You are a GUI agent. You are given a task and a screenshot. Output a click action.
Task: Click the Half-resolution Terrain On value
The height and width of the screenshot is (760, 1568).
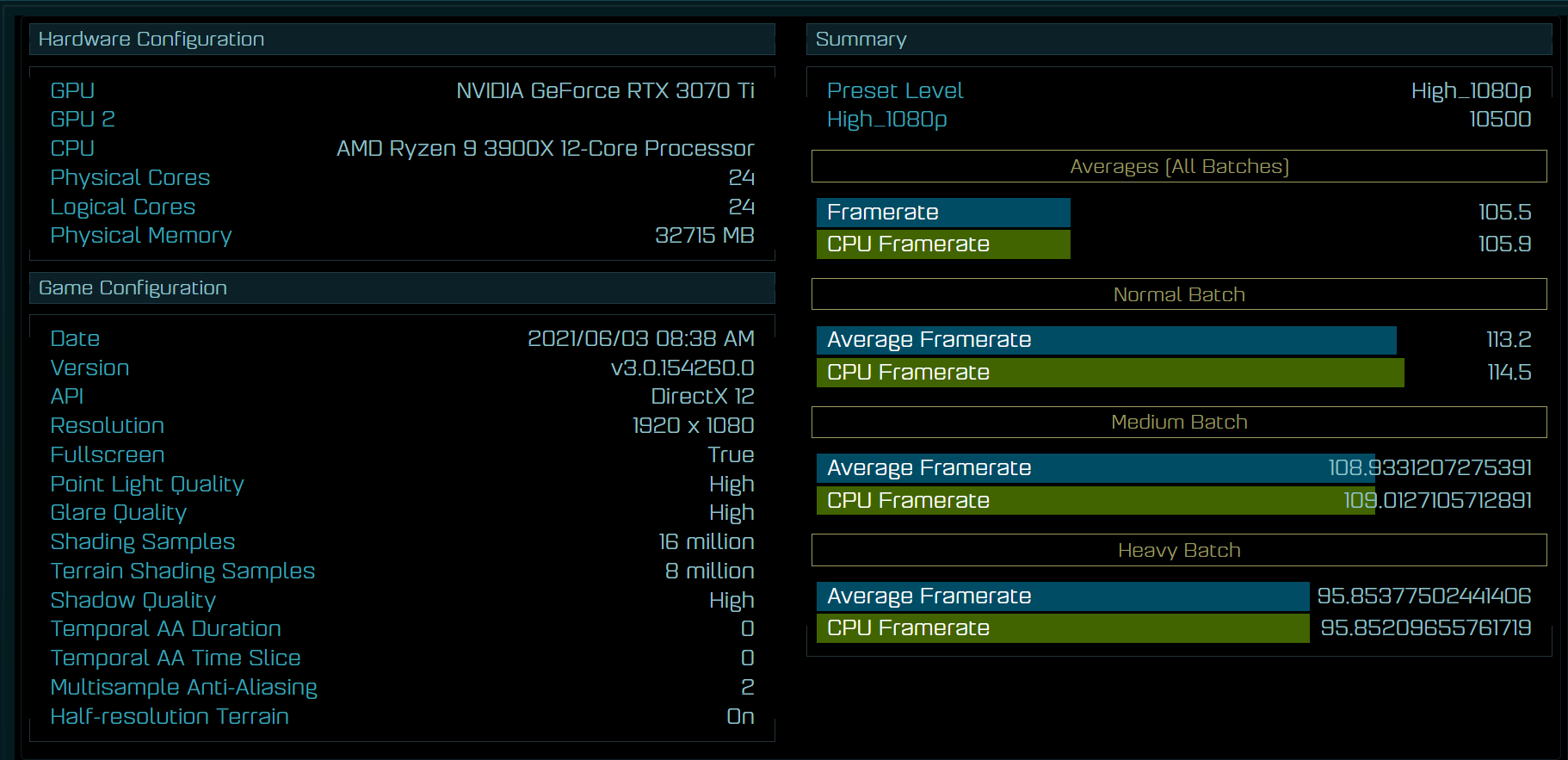pos(740,717)
